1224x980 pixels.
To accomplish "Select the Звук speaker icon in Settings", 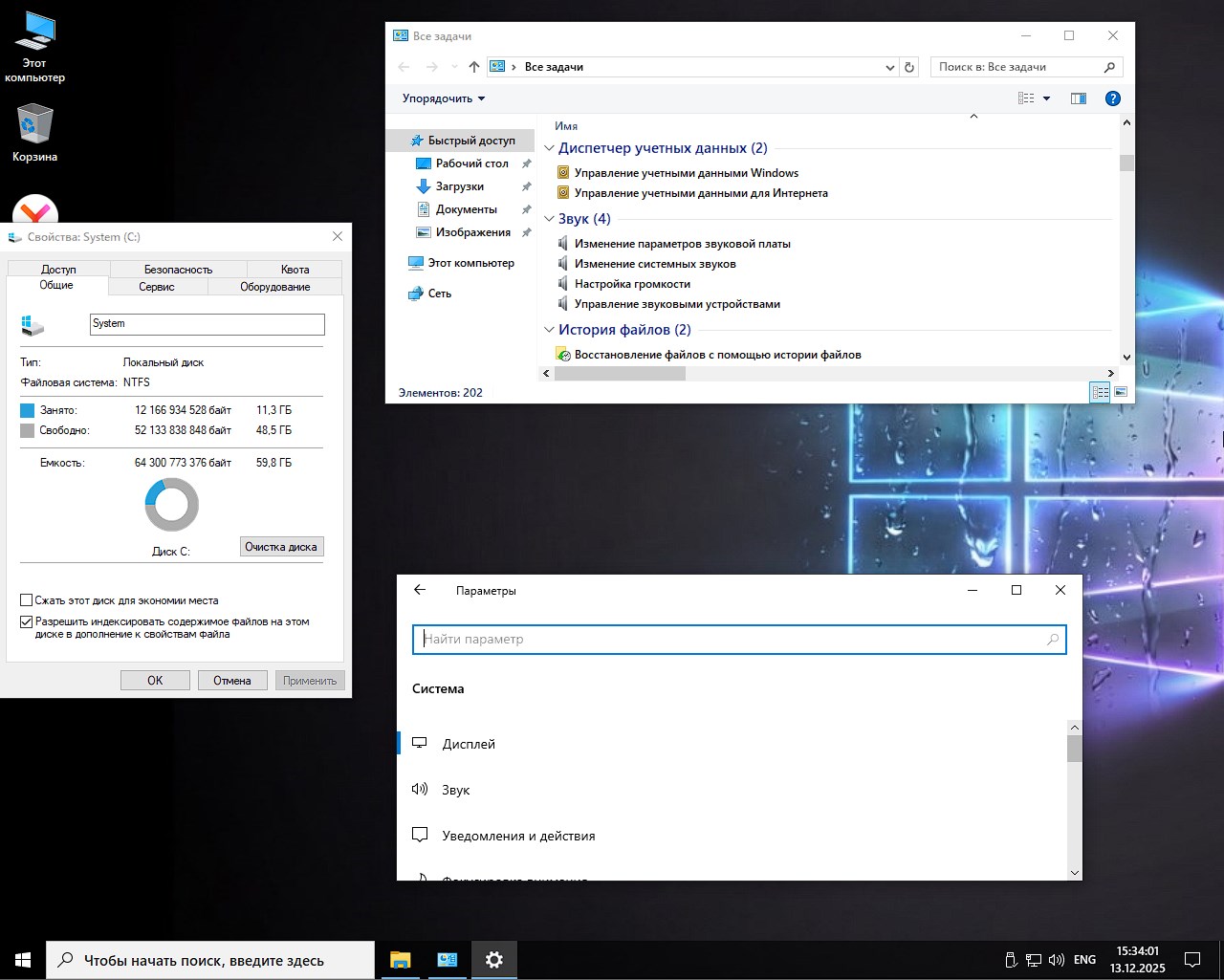I will pyautogui.click(x=419, y=789).
